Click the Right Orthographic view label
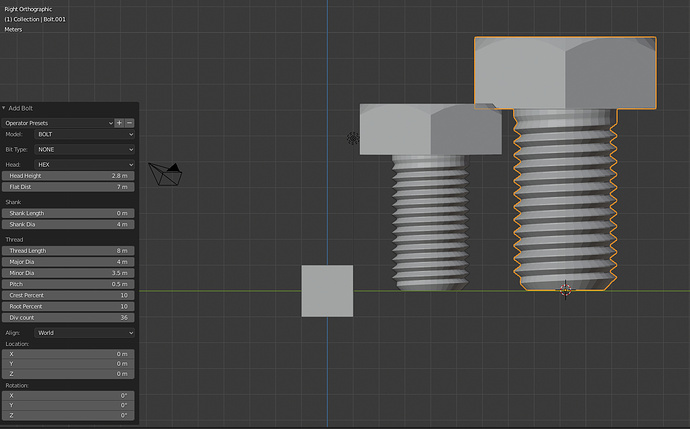Screen dimensions: 690x429 [28, 9]
